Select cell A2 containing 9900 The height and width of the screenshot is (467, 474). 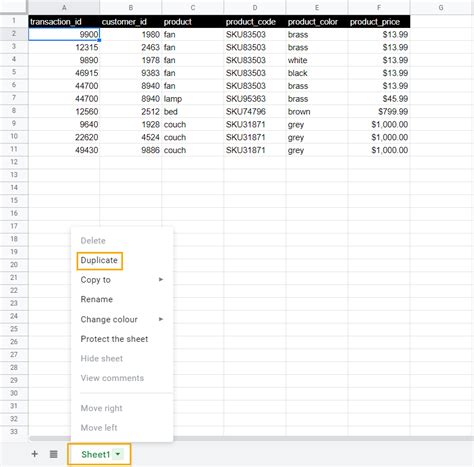[64, 34]
